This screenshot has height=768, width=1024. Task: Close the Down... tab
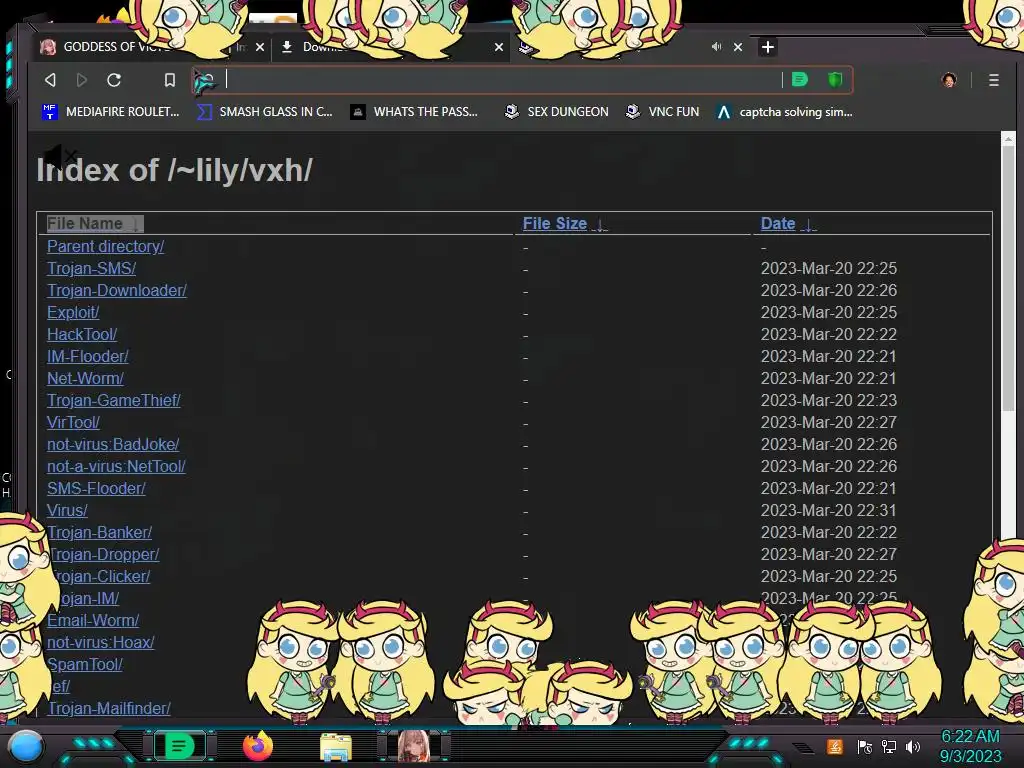coord(499,47)
